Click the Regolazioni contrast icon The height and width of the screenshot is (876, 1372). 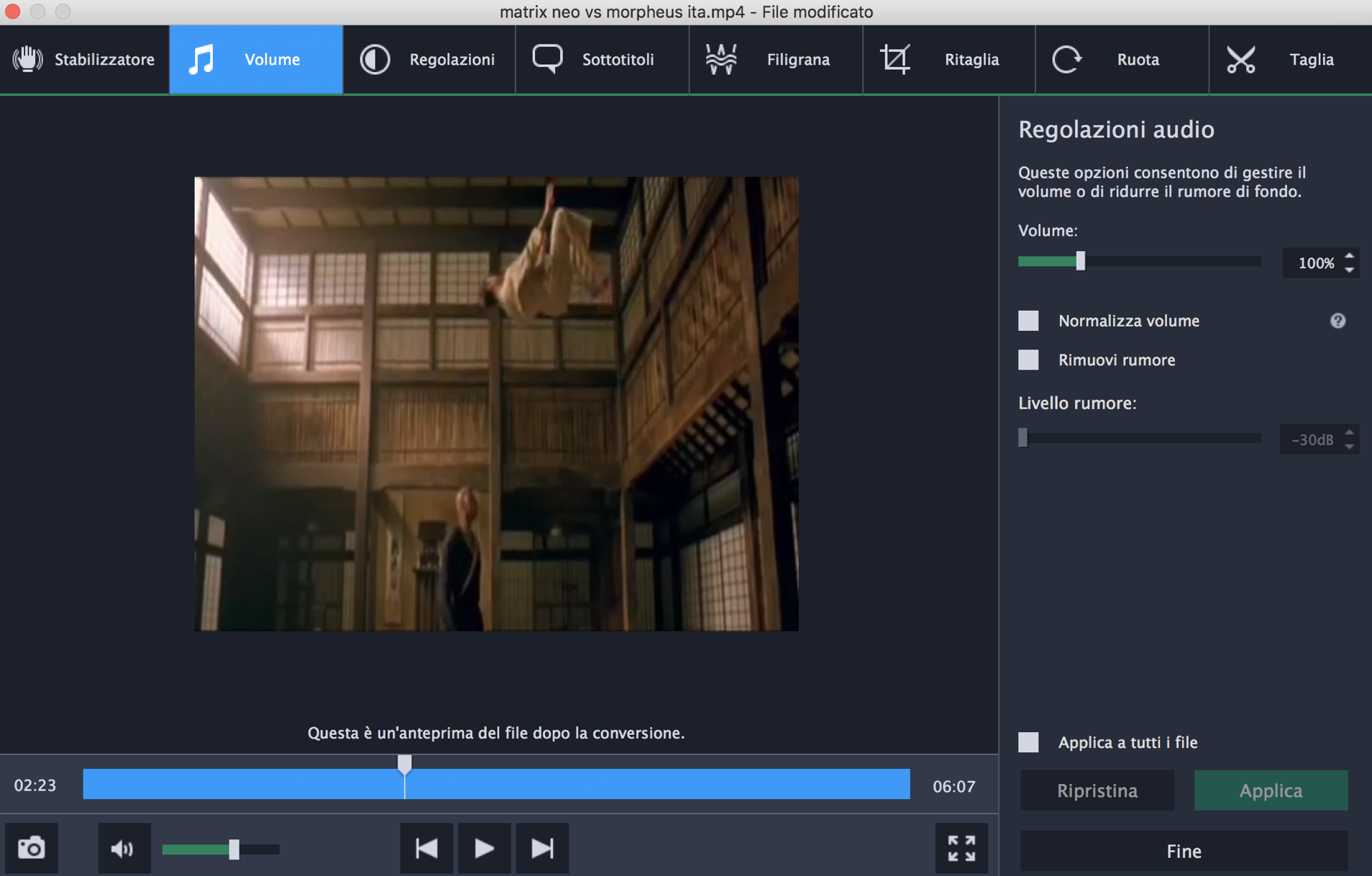(x=375, y=60)
